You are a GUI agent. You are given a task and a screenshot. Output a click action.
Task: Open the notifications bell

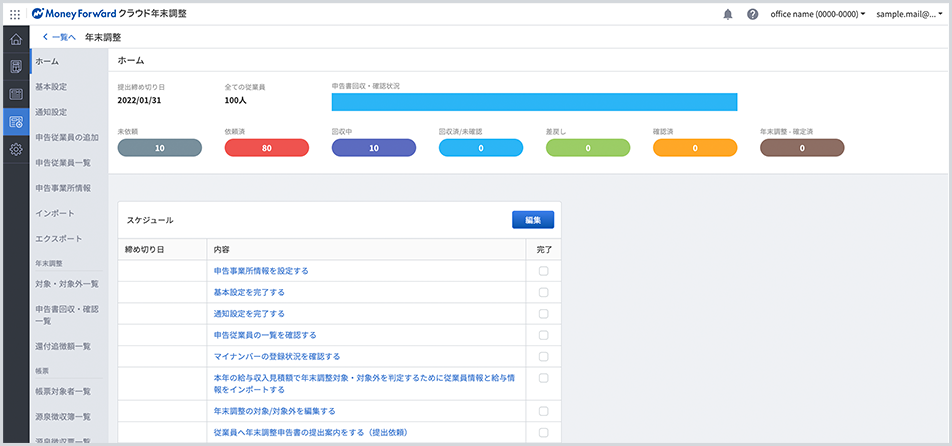coord(728,14)
